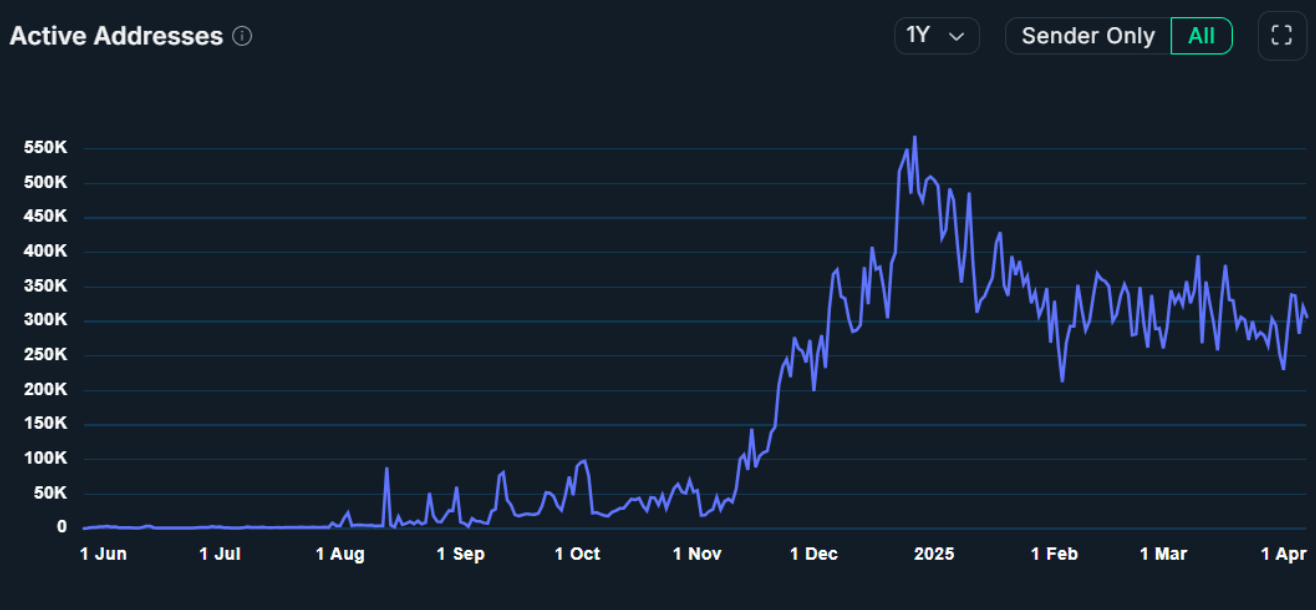
Task: Switch to the All addresses filter
Action: tap(1201, 37)
